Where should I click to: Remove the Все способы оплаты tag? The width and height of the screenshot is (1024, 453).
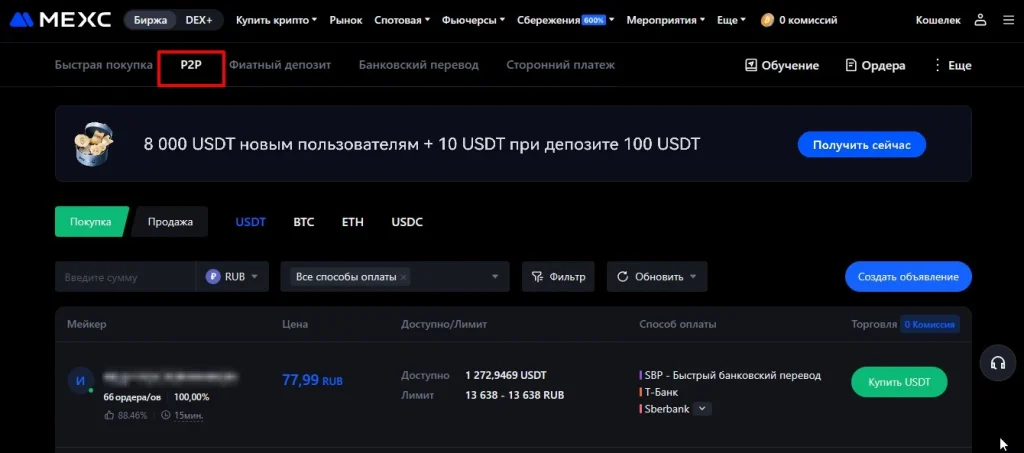pos(404,277)
